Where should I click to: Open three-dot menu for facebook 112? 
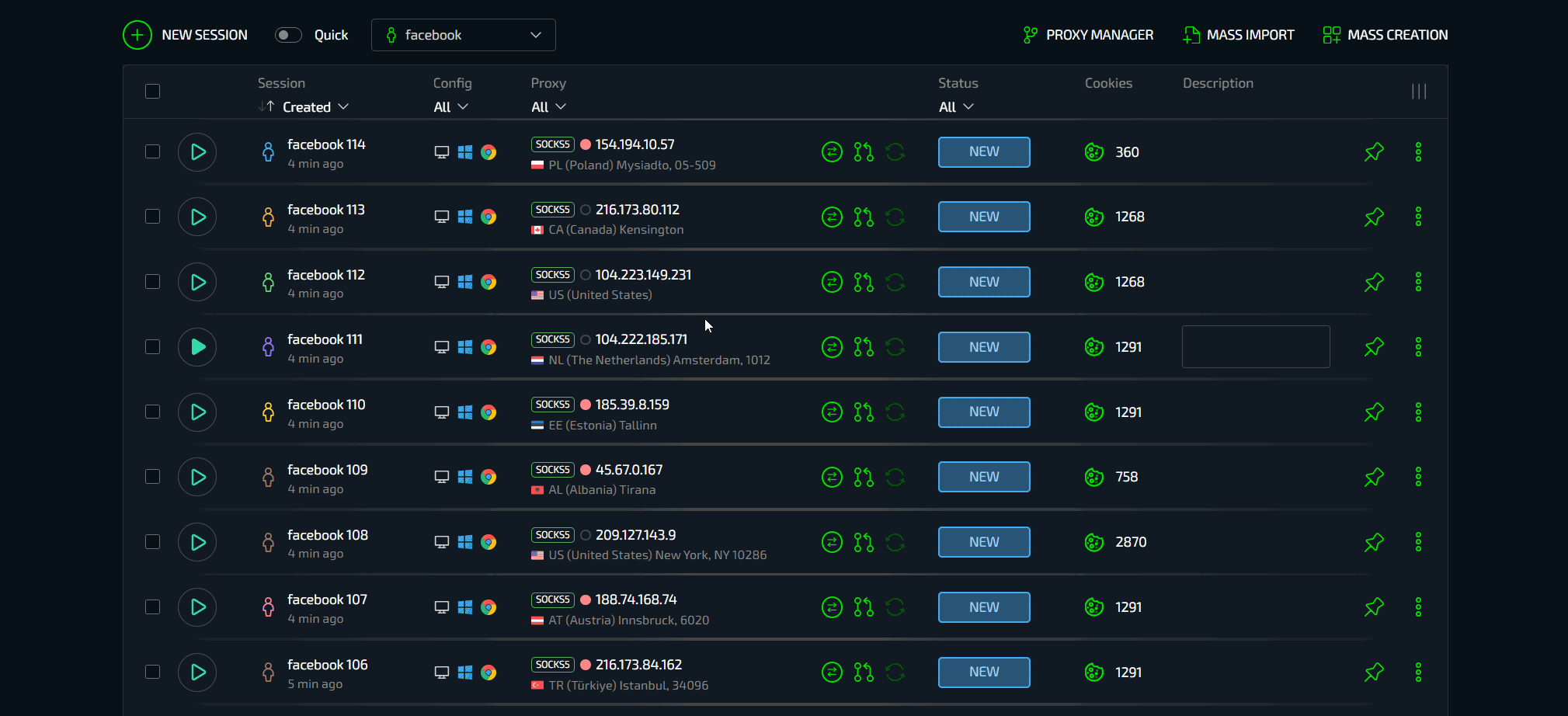click(x=1418, y=282)
